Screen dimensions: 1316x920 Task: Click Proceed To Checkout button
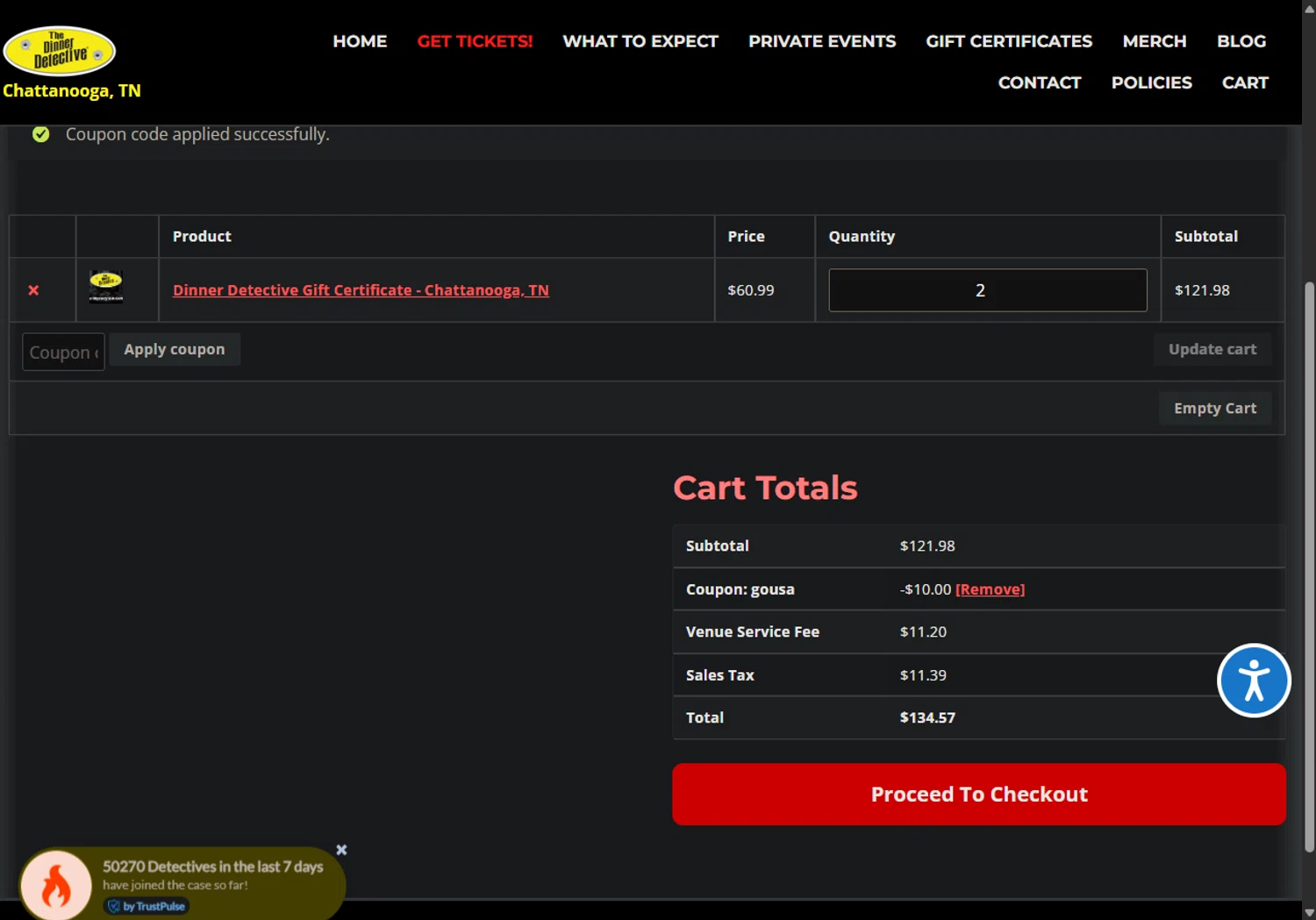pos(979,794)
